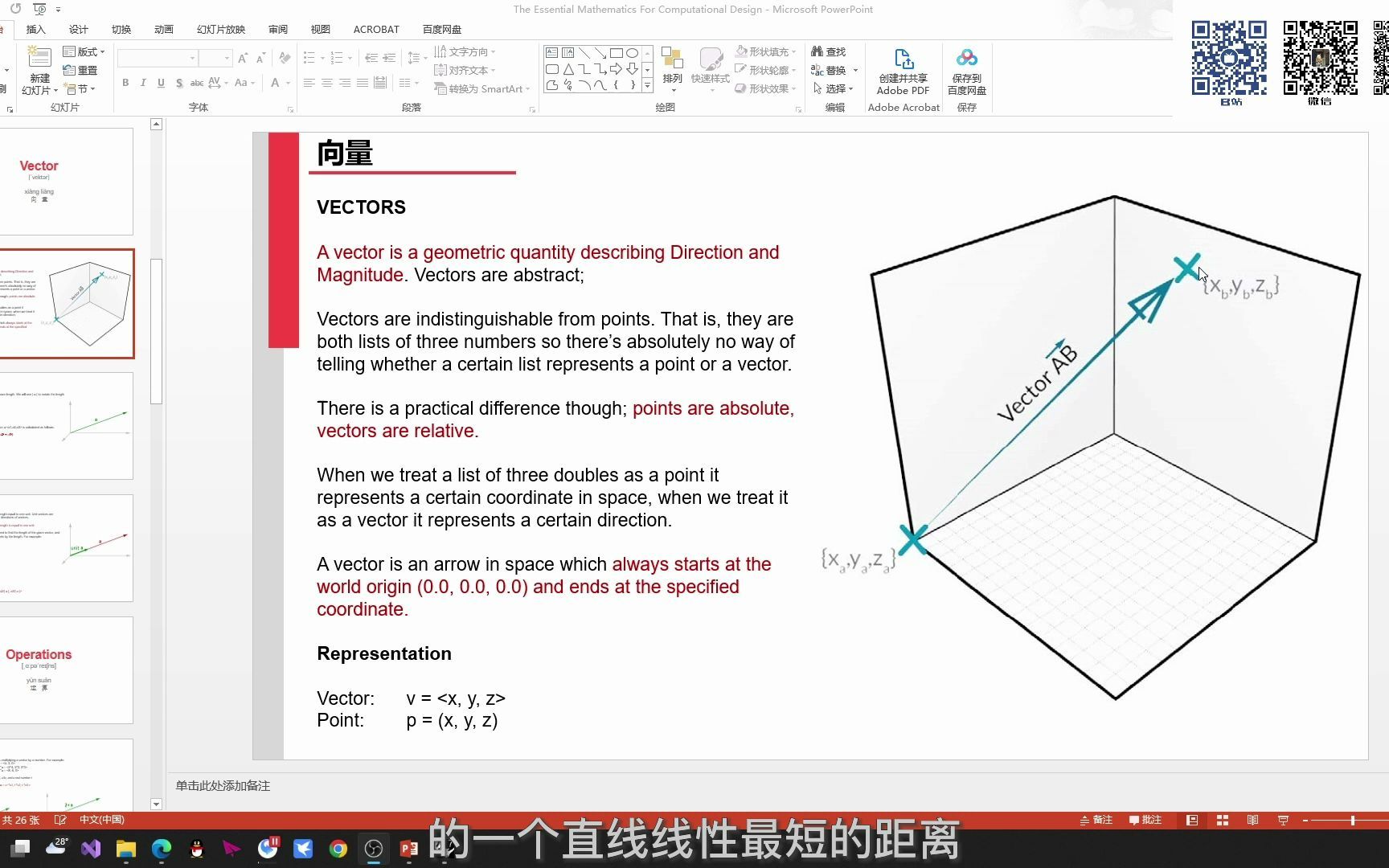Select the oval shape in the gallery
Image resolution: width=1389 pixels, height=868 pixels.
coord(633,53)
